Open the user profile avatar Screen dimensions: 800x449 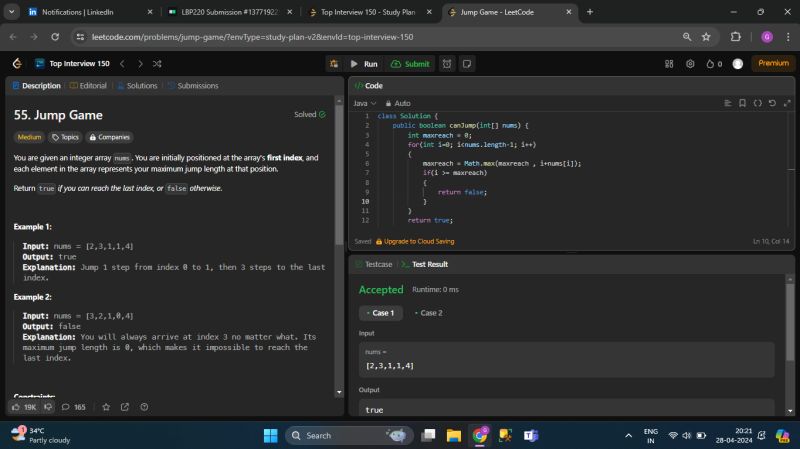737,64
